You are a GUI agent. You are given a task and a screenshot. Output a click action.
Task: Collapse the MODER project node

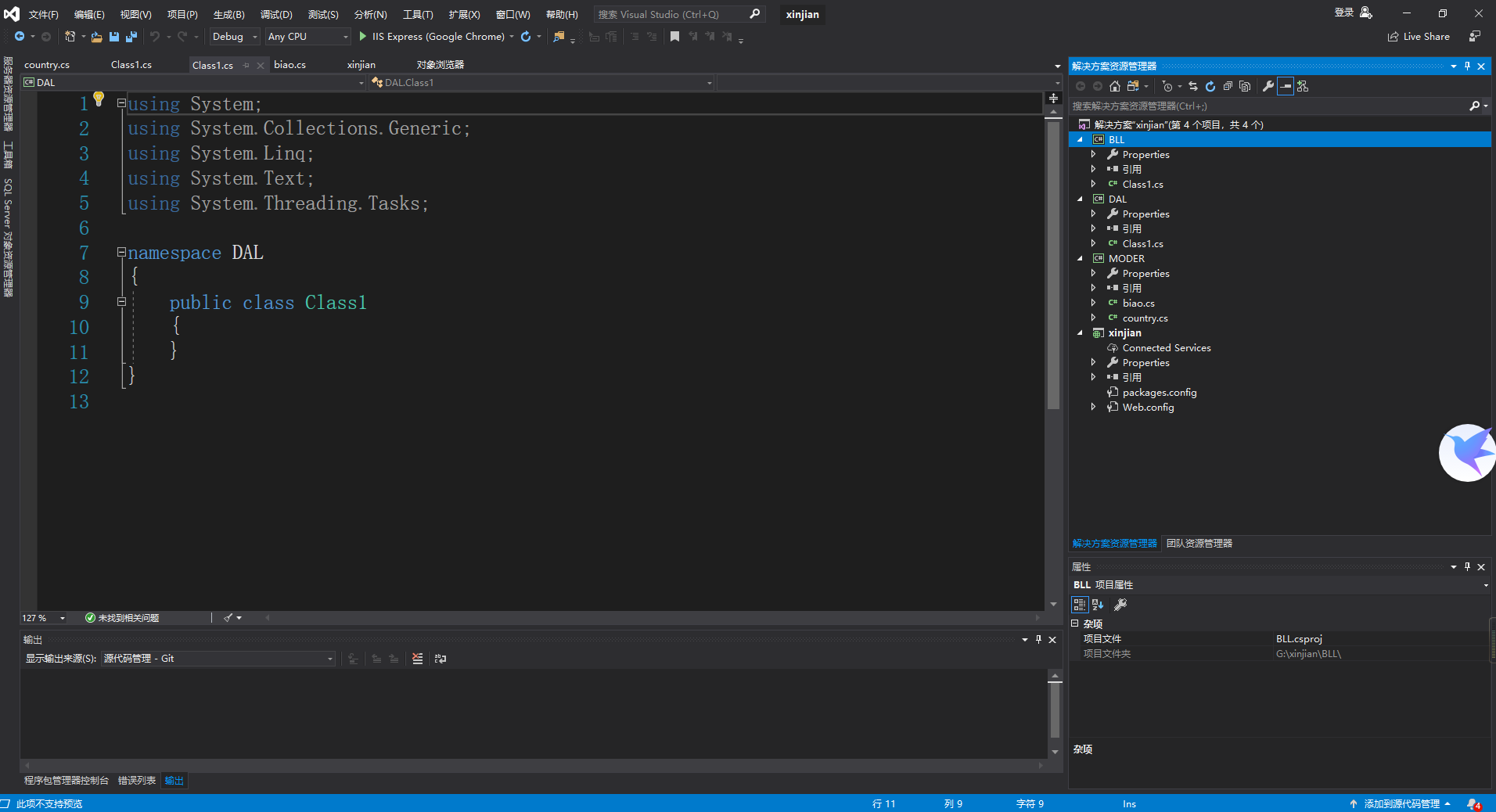[1081, 258]
